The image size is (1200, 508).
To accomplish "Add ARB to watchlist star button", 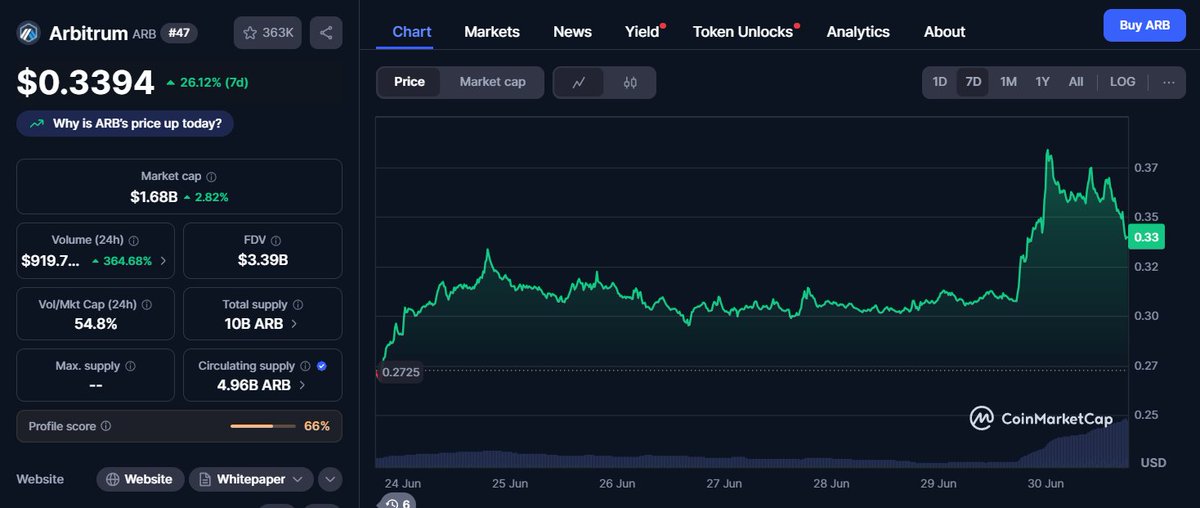I will pos(268,33).
